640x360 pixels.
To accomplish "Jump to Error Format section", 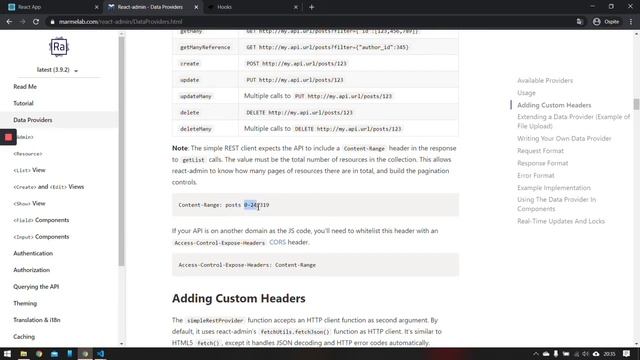I will (536, 175).
